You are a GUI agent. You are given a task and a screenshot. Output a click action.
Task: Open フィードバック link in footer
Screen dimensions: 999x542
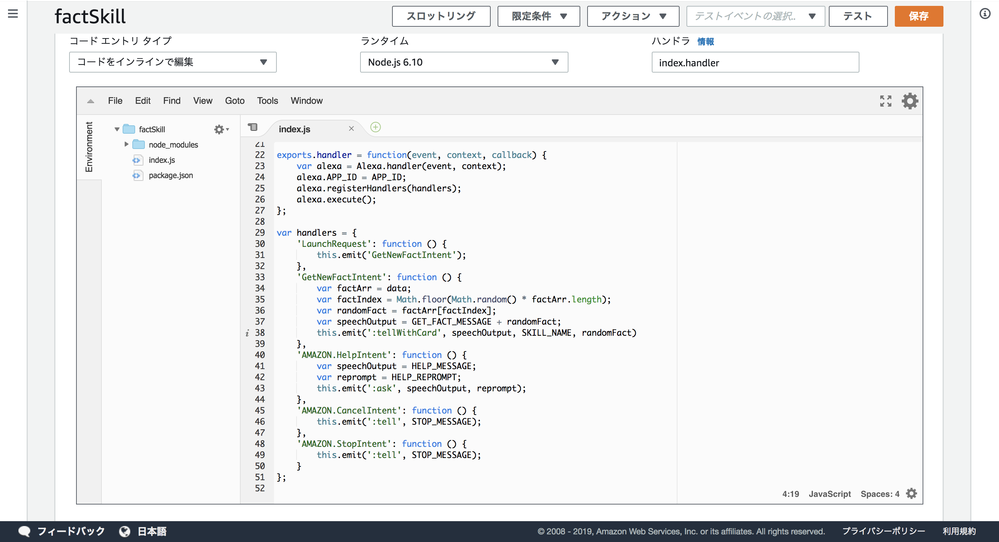point(71,531)
